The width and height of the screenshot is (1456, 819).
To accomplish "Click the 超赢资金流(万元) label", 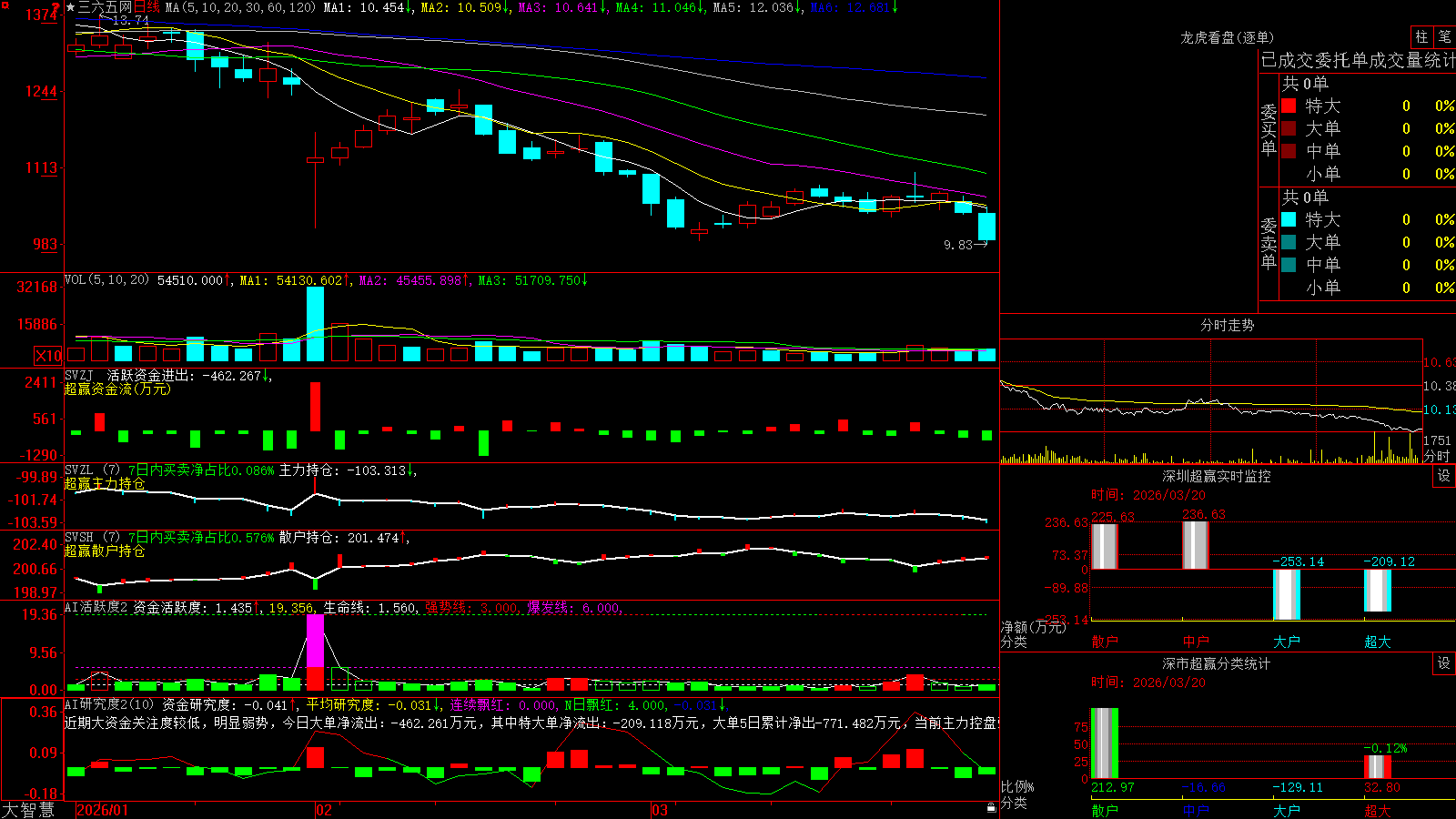I will point(117,389).
